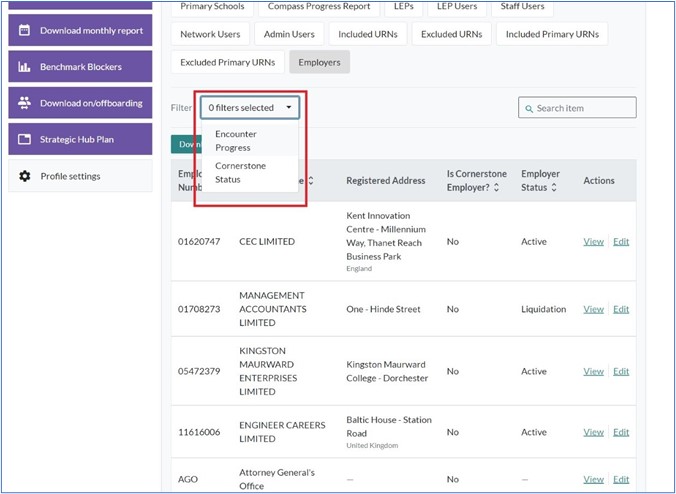
Task: Open the 0 filters selected dropdown
Action: pyautogui.click(x=249, y=108)
